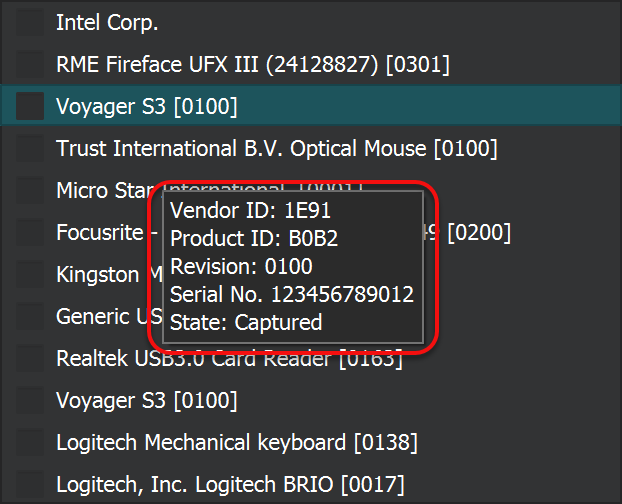Image resolution: width=622 pixels, height=504 pixels.
Task: Toggle the Realtek USB3.0 Card Reader checkbox
Action: coord(30,358)
